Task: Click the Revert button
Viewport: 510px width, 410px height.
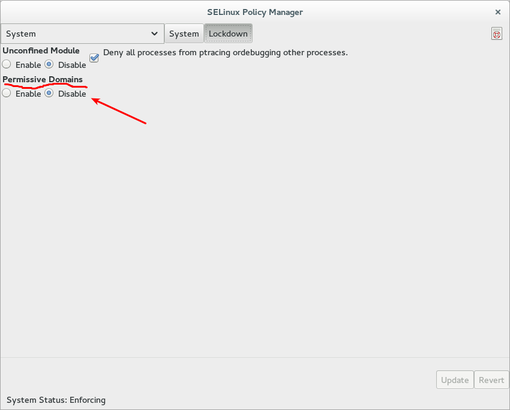Action: click(491, 380)
